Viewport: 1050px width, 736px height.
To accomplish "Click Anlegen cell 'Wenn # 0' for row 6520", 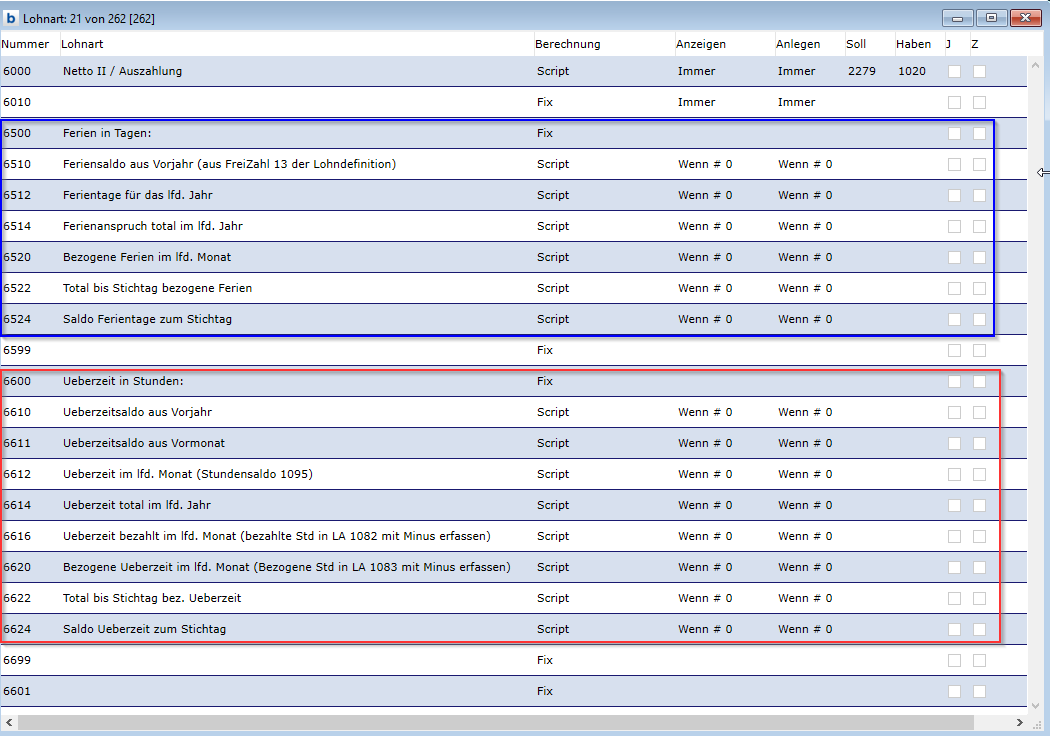I will pos(805,258).
